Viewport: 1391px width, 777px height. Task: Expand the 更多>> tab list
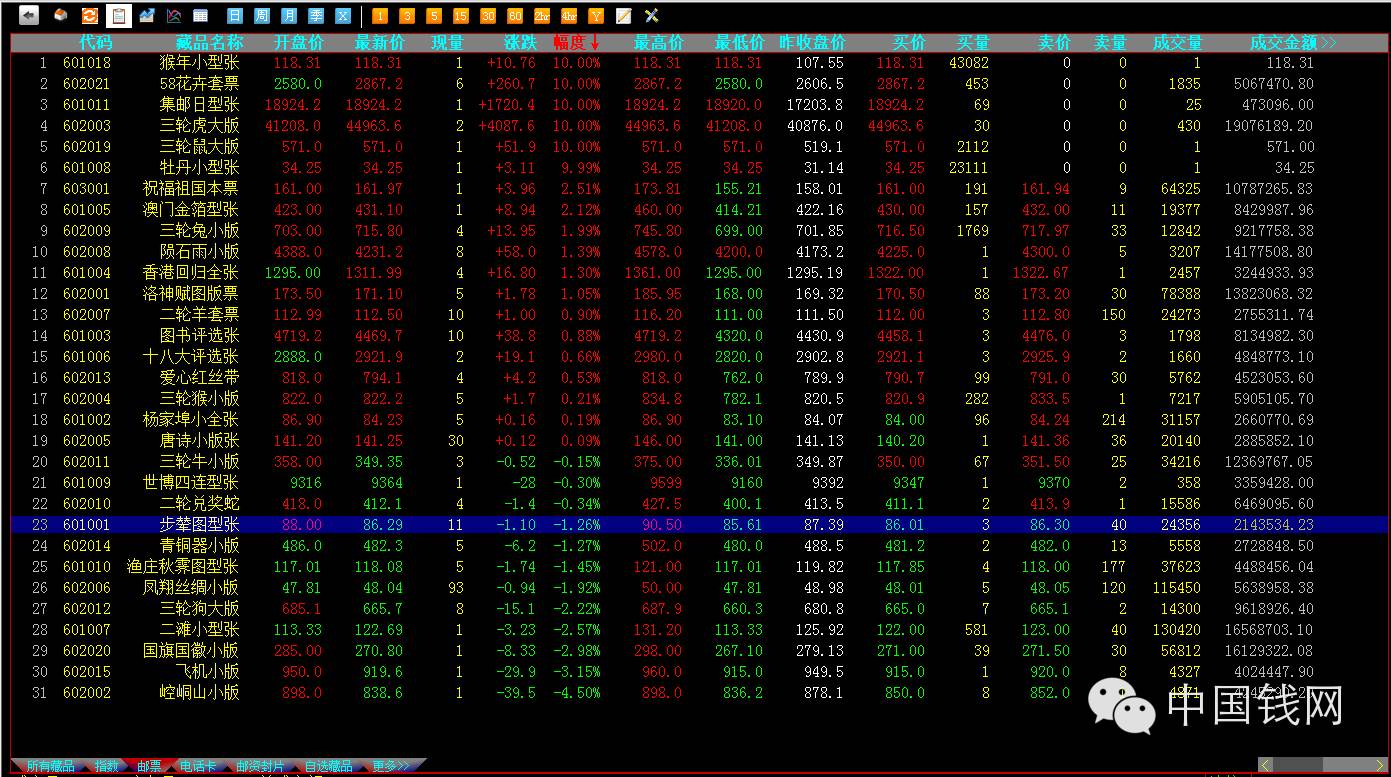391,766
